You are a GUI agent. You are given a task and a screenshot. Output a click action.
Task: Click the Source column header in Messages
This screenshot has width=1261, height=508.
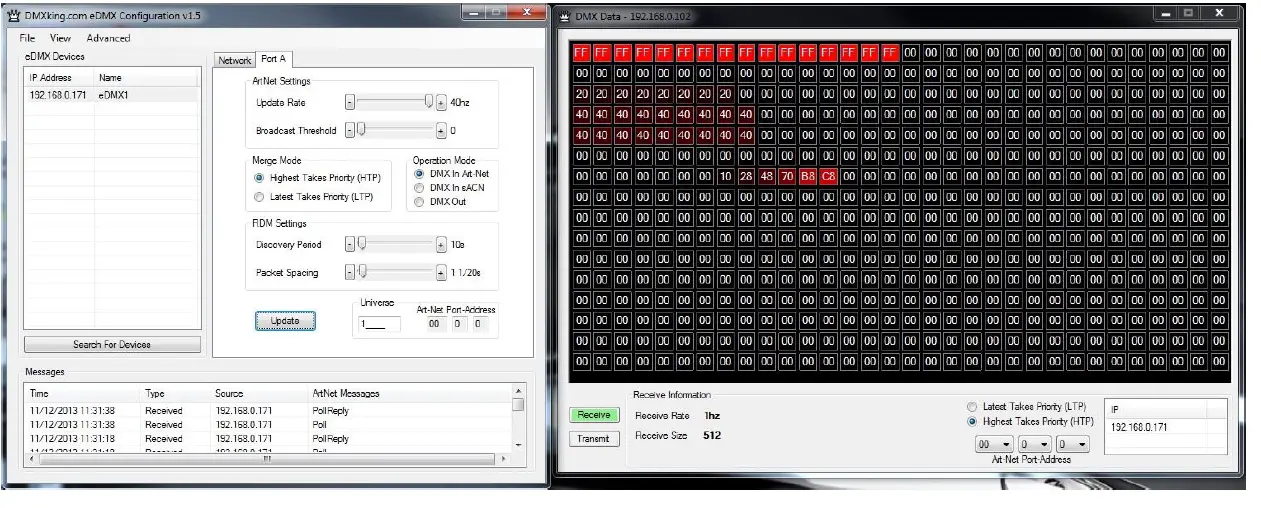click(x=259, y=393)
